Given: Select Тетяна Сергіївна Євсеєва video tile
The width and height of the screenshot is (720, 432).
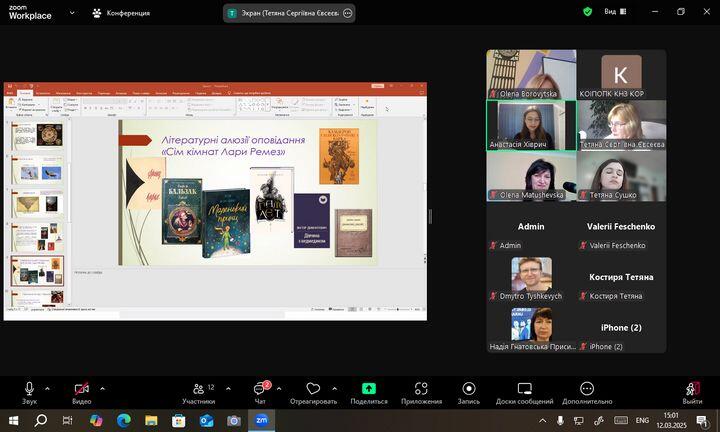Looking at the screenshot, I should (621, 125).
